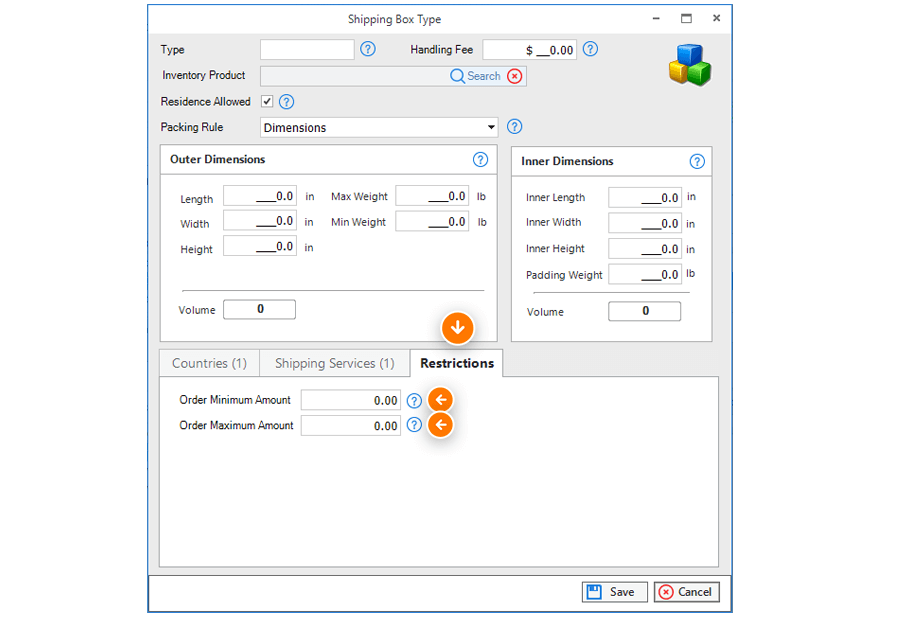The height and width of the screenshot is (620, 900).
Task: Click help icon for Order Maximum Amount
Action: [414, 425]
